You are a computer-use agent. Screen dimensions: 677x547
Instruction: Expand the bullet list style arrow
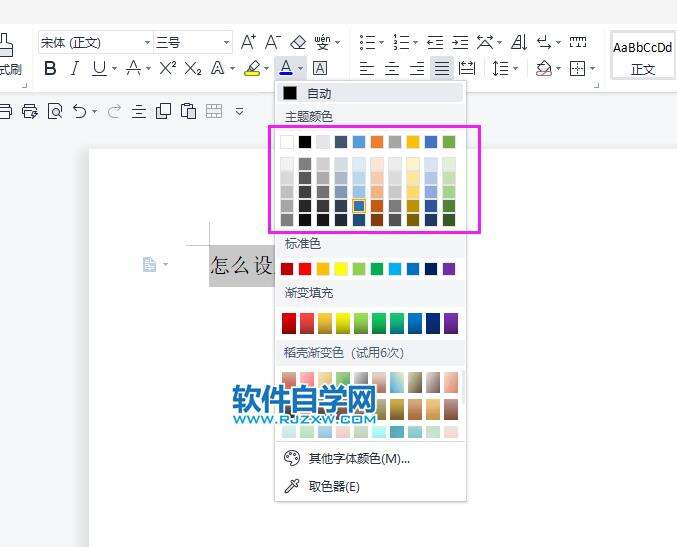pos(381,42)
